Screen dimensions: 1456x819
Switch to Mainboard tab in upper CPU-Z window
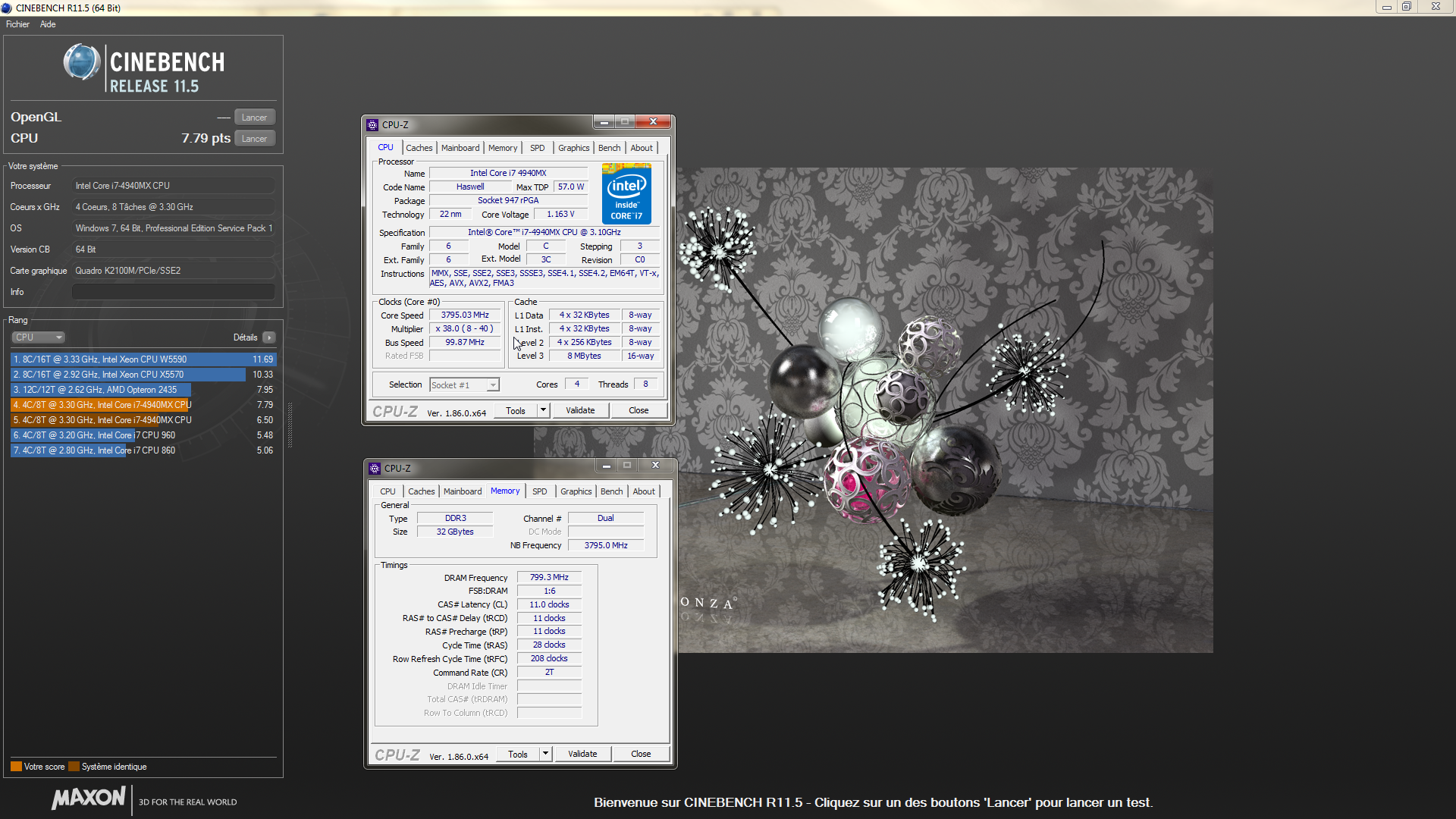point(460,148)
